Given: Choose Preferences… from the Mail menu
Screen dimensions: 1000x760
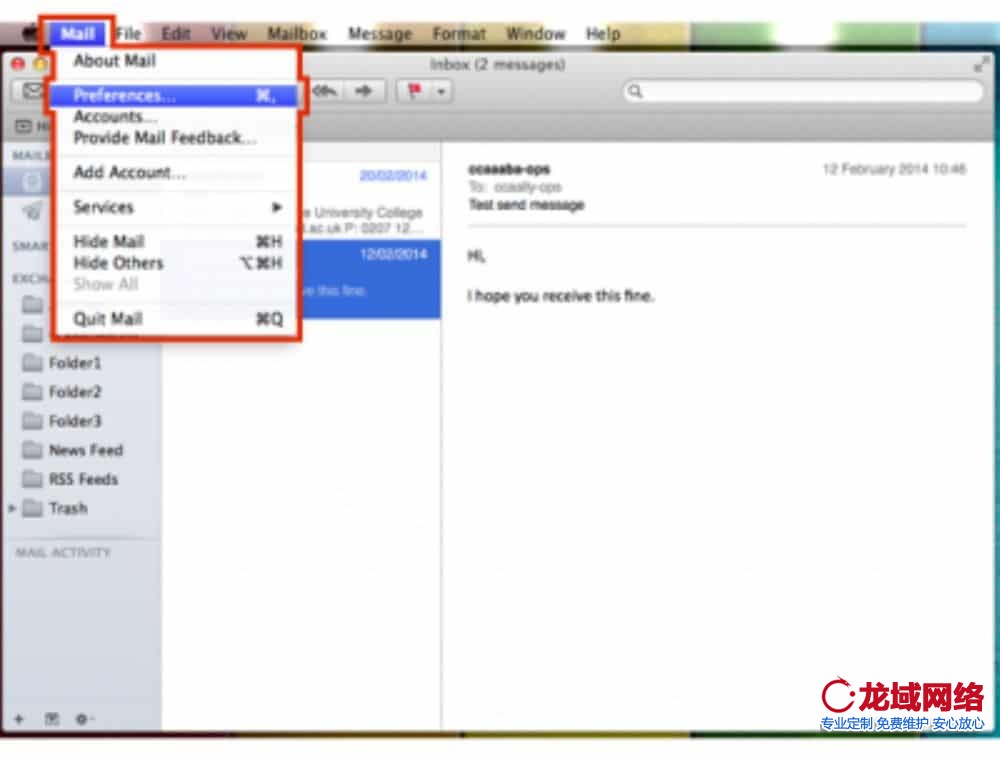Looking at the screenshot, I should coord(125,96).
